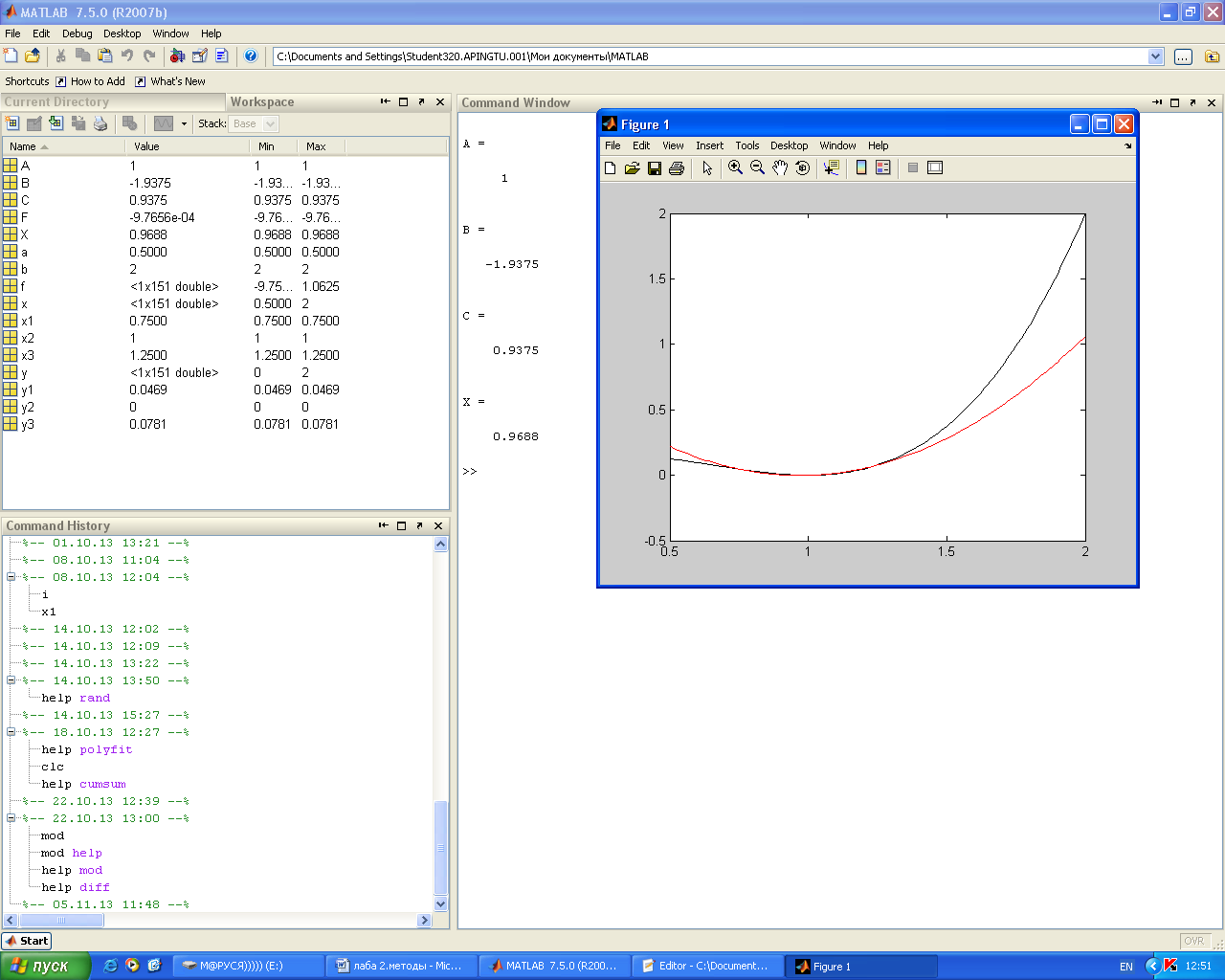Toggle Insert Legend in Figure 1 toolbar
The width and height of the screenshot is (1225, 980).
pos(883,167)
